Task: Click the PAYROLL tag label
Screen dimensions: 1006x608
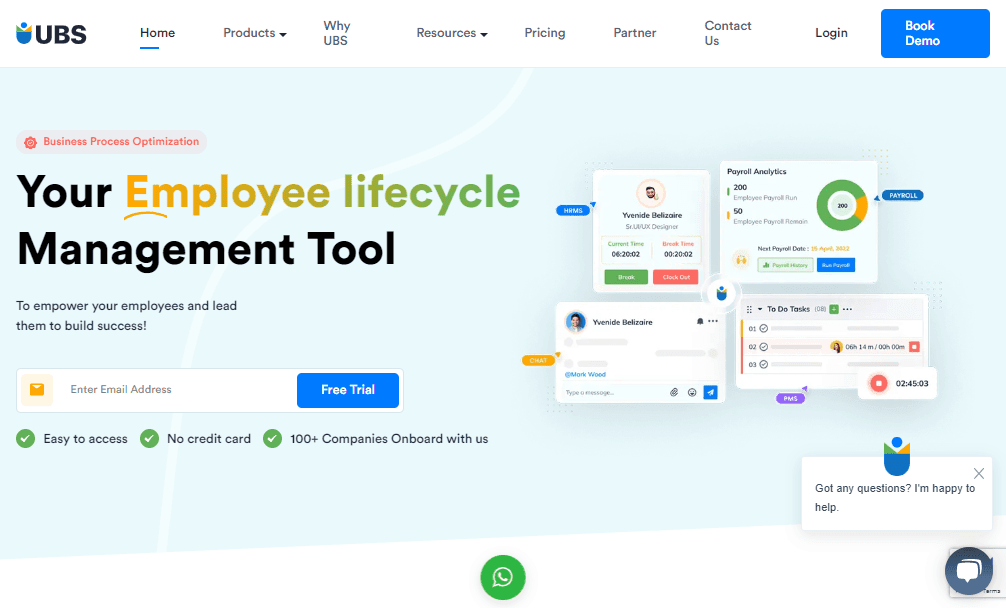Action: point(903,195)
